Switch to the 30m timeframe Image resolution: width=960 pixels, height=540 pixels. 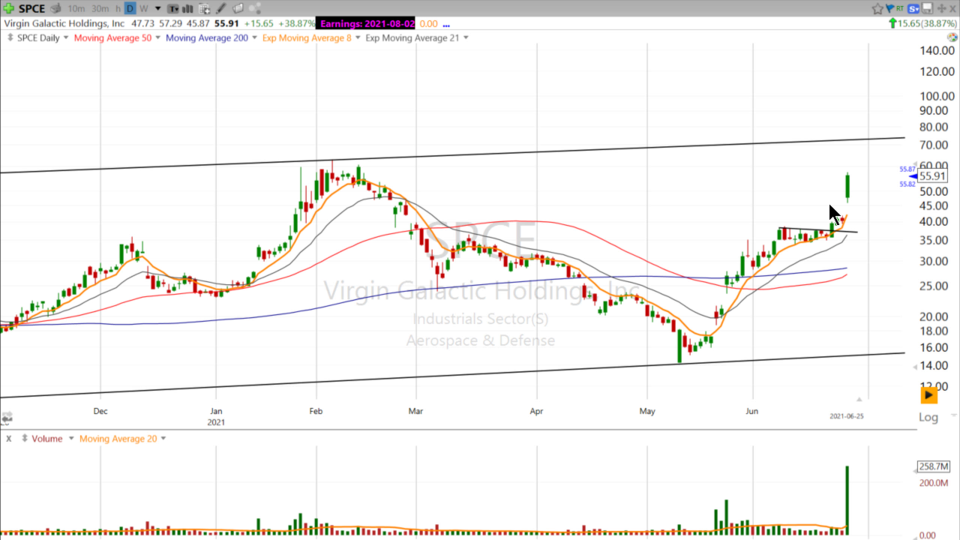tap(100, 9)
